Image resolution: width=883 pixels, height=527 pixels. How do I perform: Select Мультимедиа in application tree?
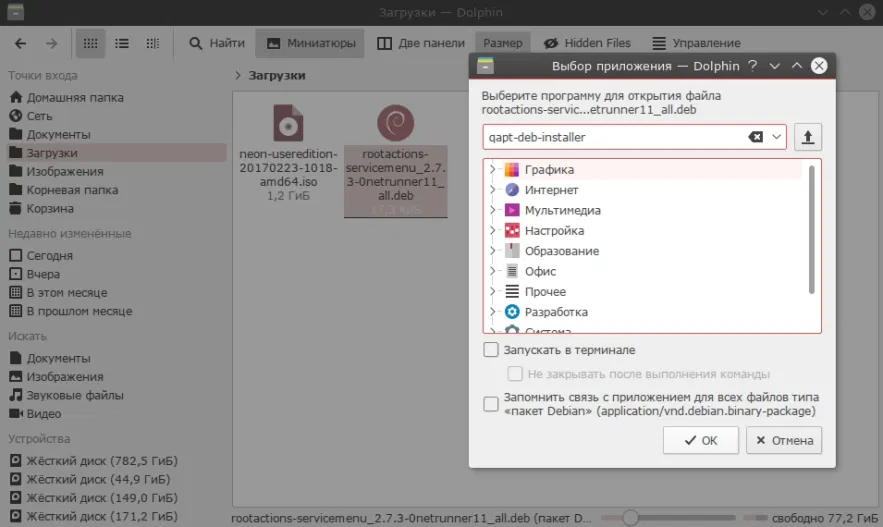pos(563,210)
